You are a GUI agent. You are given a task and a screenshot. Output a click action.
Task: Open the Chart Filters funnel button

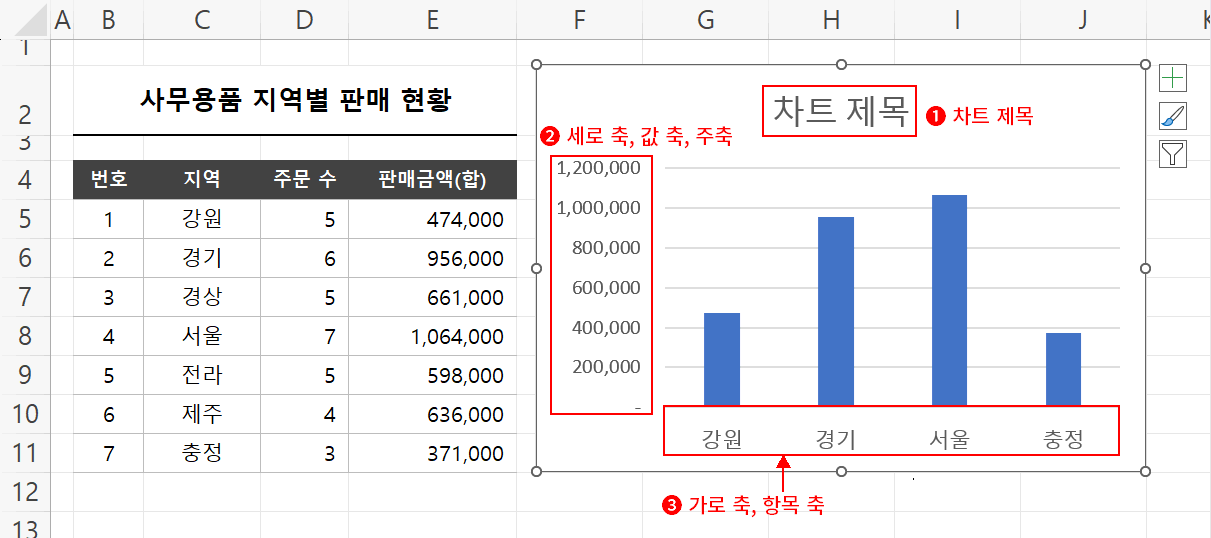[x=1173, y=154]
